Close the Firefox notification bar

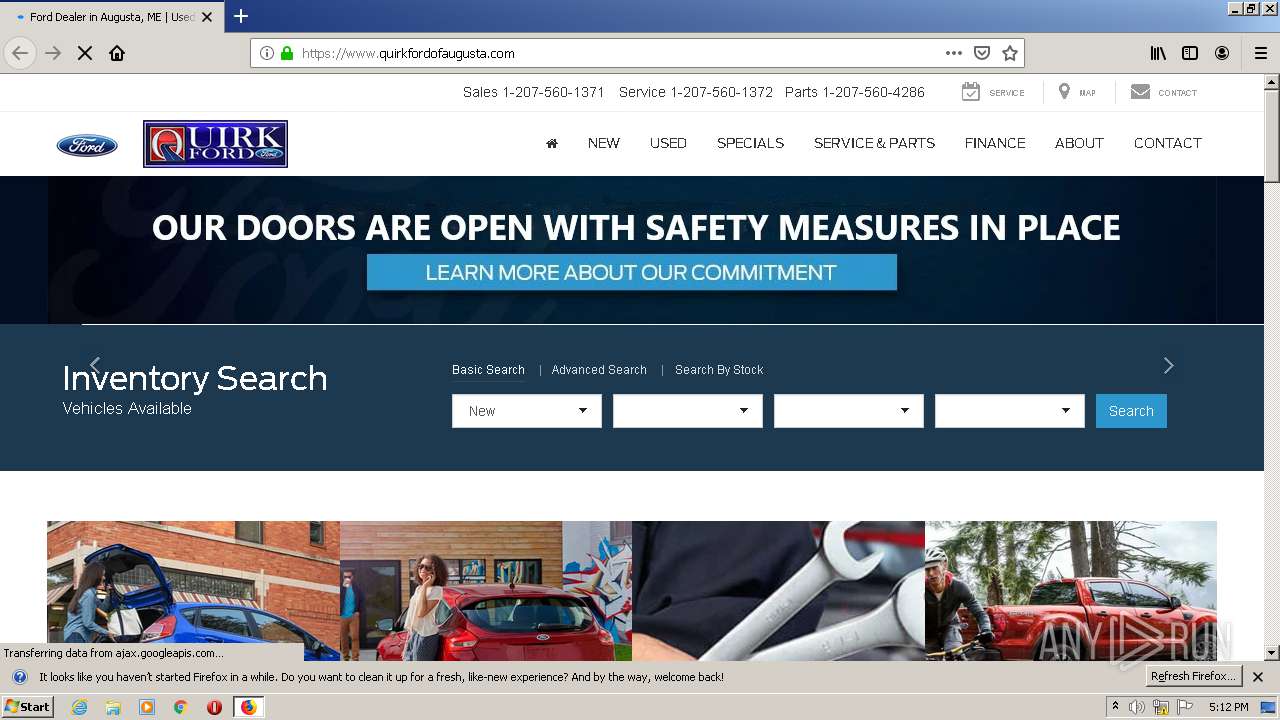pos(1258,677)
